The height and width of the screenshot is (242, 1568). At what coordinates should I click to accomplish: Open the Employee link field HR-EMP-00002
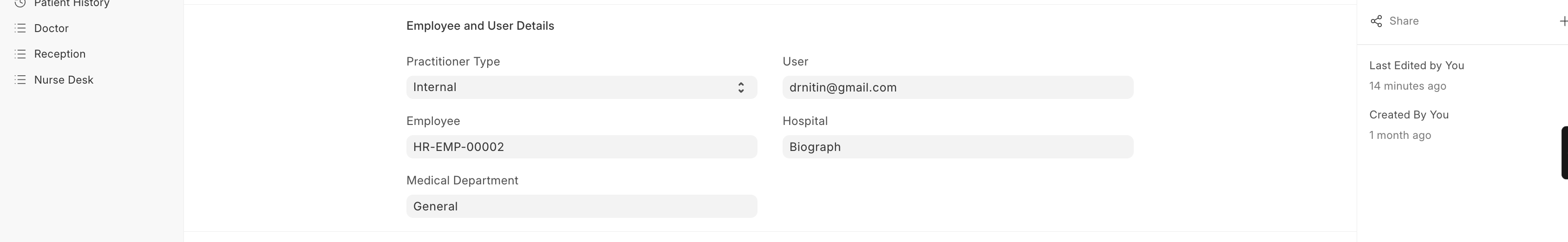(x=581, y=147)
